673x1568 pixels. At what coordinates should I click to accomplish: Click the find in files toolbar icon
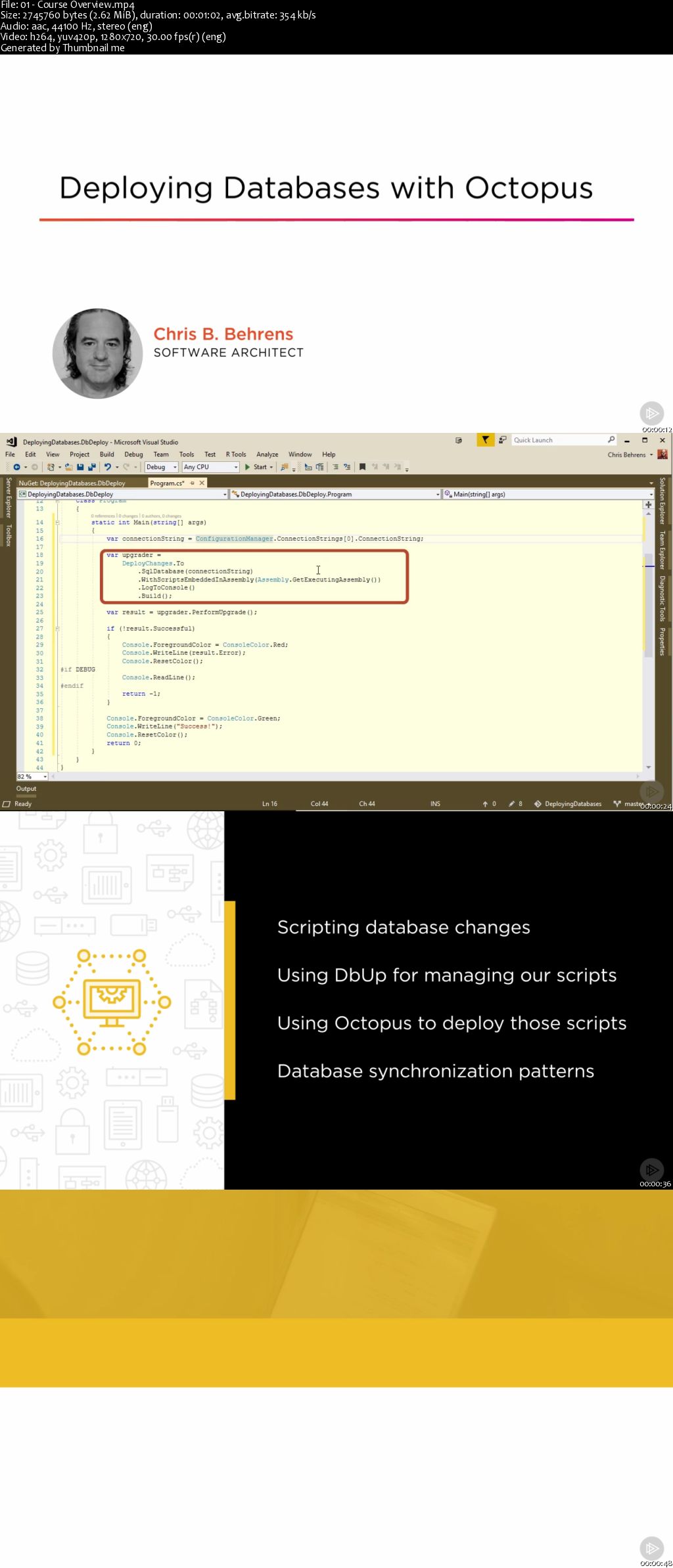tap(285, 467)
